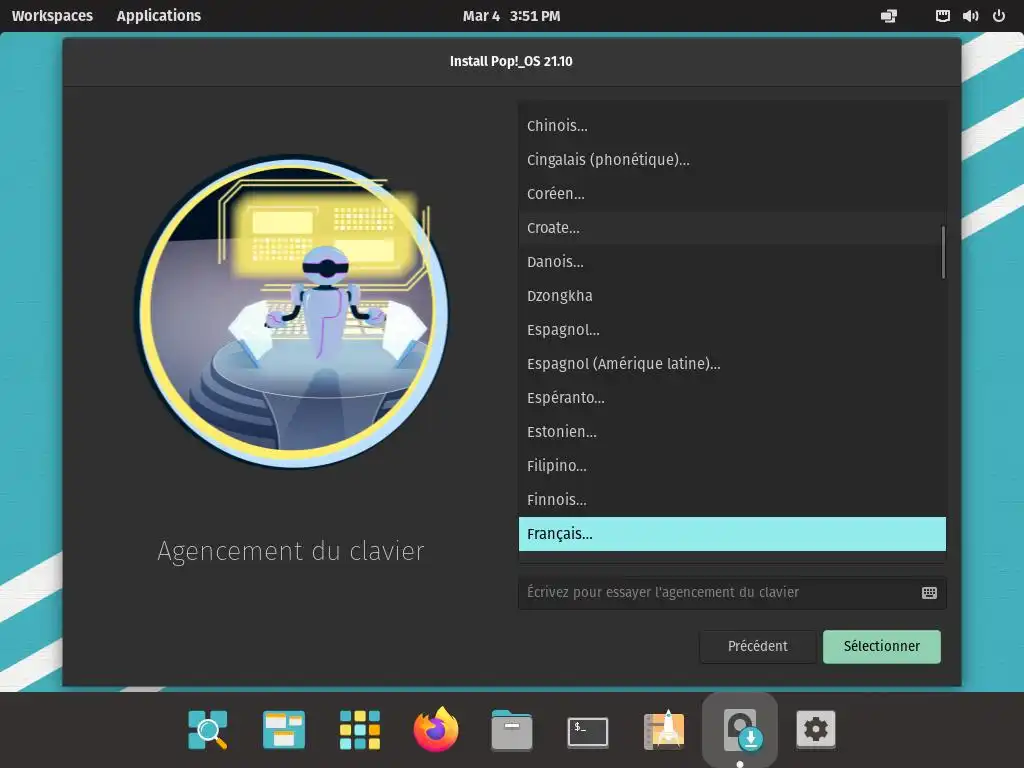Screen dimensions: 1024x768
Task: Open the Workspaces menu in top bar
Action: pyautogui.click(x=52, y=16)
